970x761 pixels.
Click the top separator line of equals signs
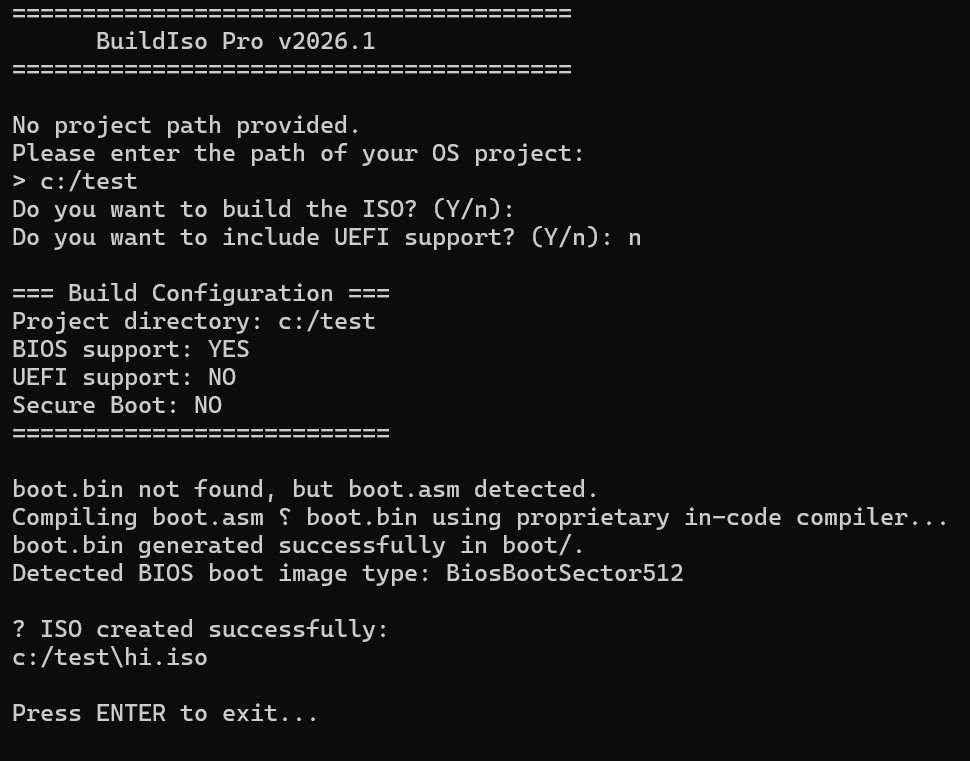[291, 13]
